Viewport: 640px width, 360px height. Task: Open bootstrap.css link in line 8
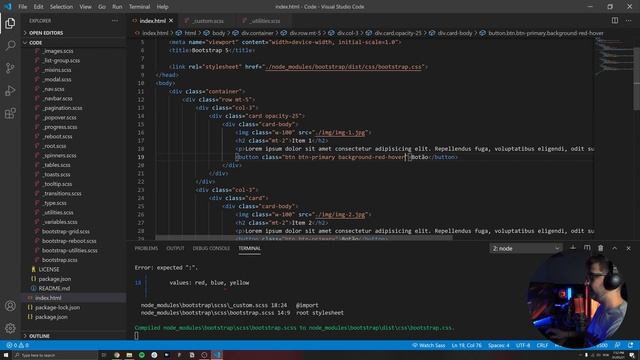tap(343, 67)
